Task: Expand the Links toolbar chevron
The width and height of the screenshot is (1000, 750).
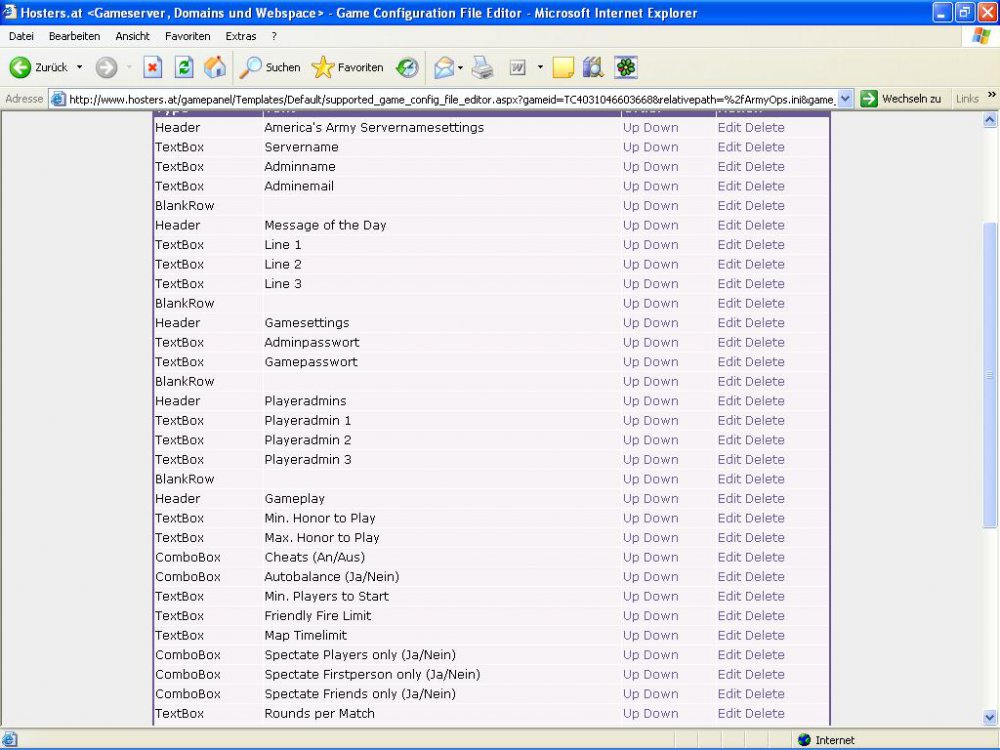Action: tap(991, 95)
